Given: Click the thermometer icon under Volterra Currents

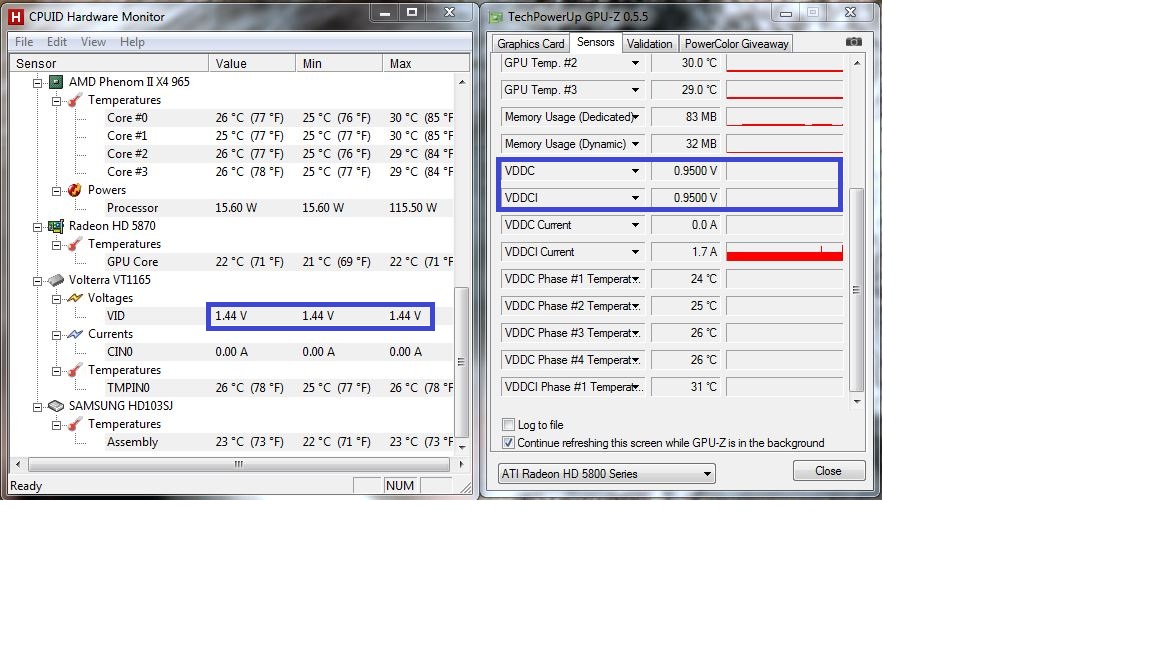Looking at the screenshot, I should coord(74,370).
